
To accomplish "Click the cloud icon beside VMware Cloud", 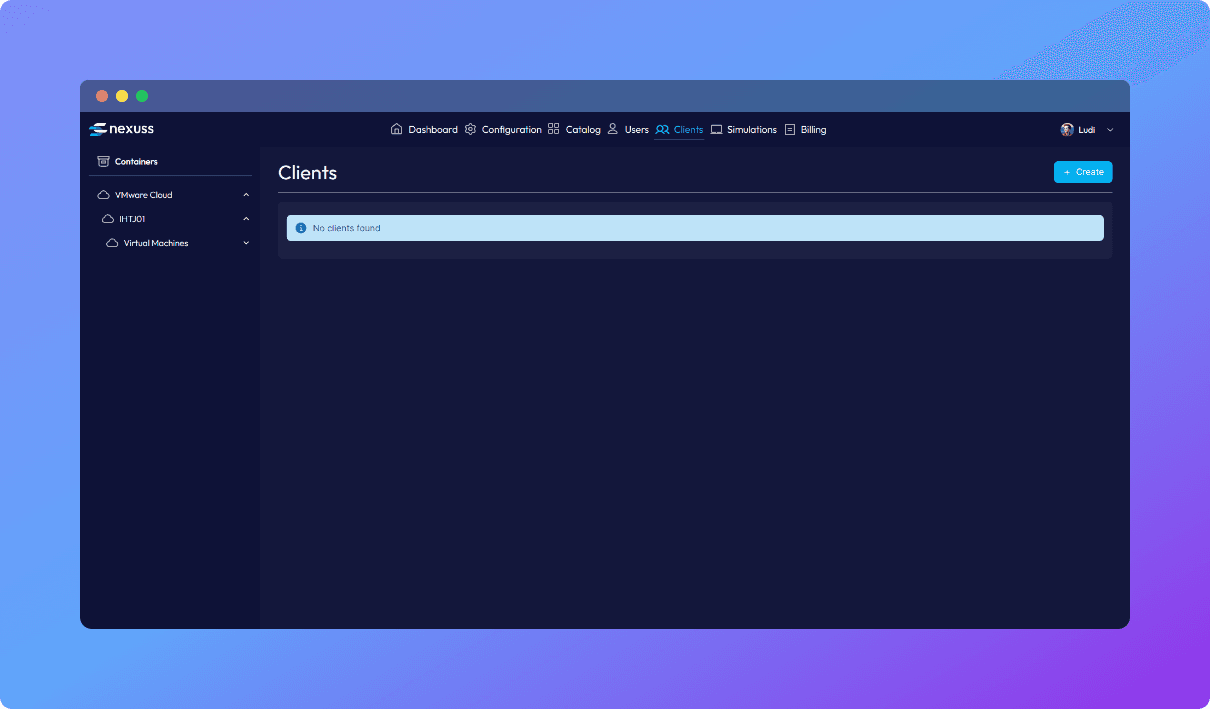I will pyautogui.click(x=103, y=195).
